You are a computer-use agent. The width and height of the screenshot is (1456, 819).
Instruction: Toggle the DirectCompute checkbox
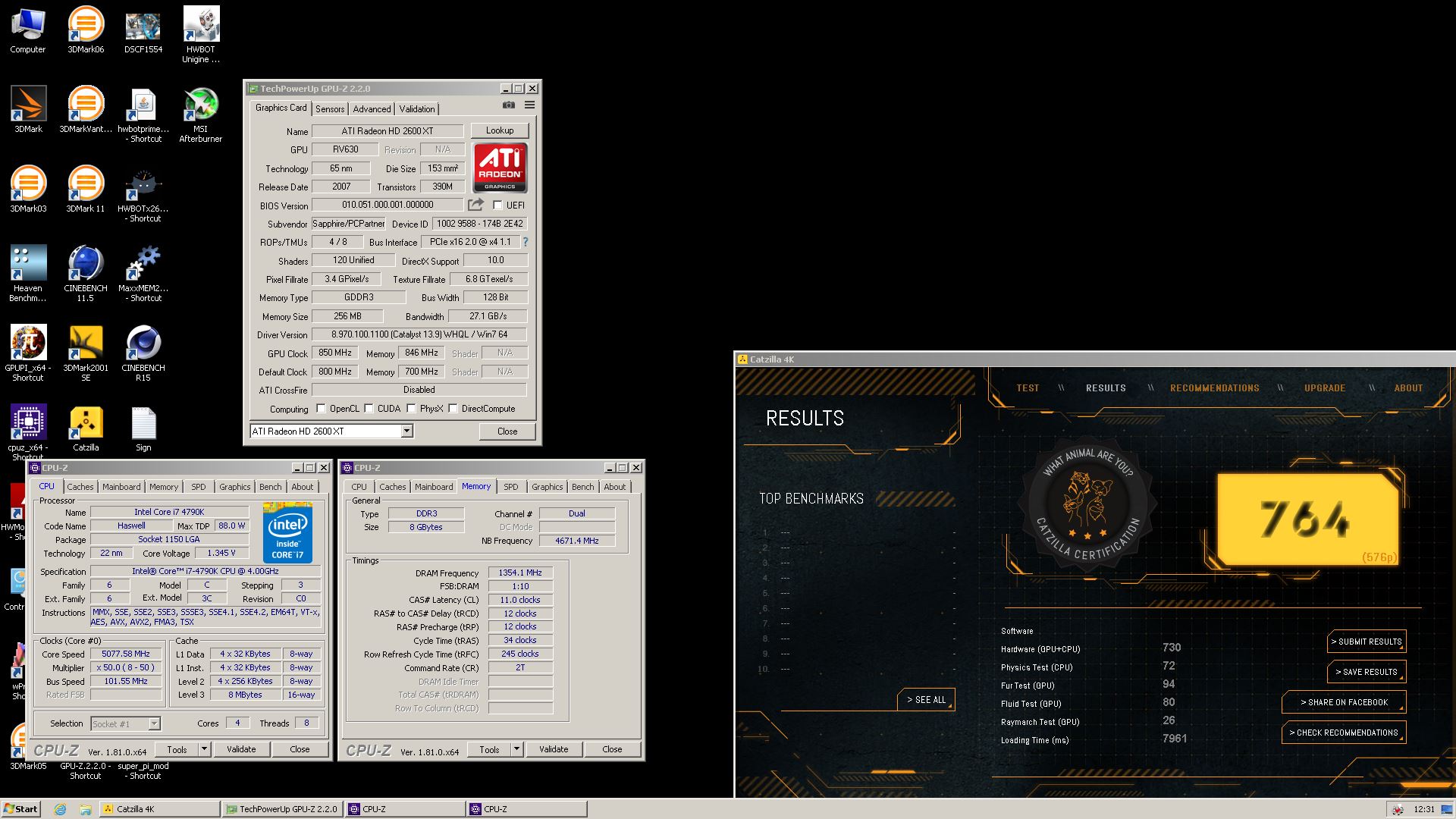453,409
